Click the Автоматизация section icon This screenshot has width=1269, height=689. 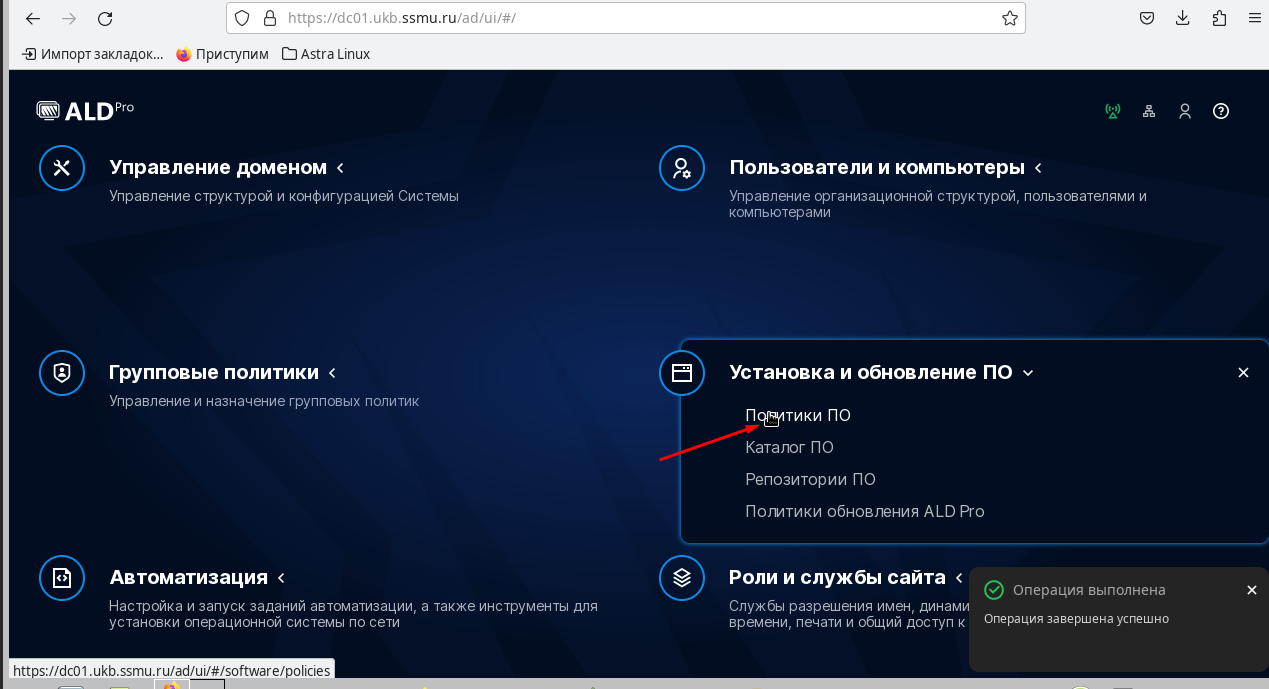pos(61,577)
